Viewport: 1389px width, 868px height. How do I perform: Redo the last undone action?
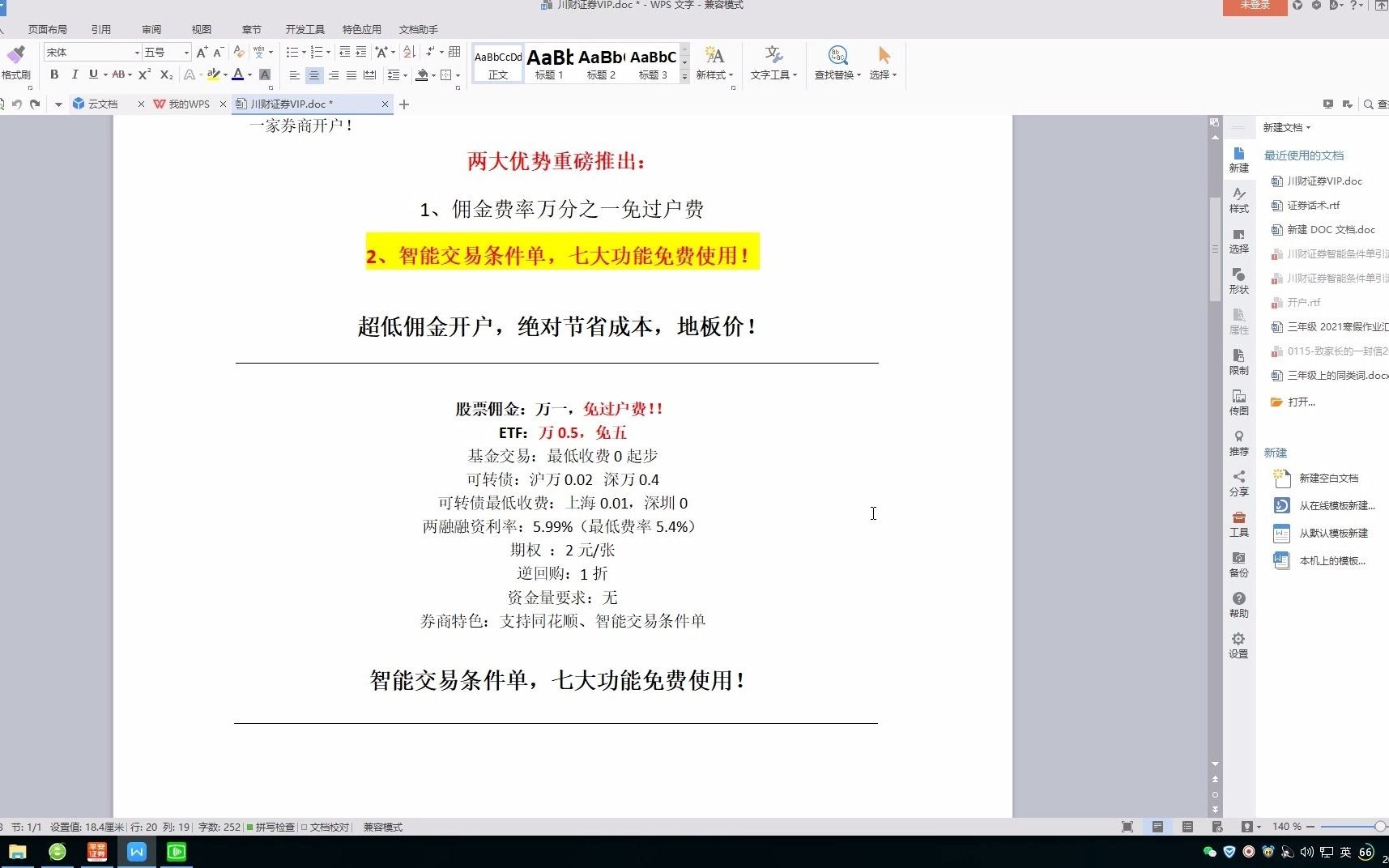click(x=35, y=104)
